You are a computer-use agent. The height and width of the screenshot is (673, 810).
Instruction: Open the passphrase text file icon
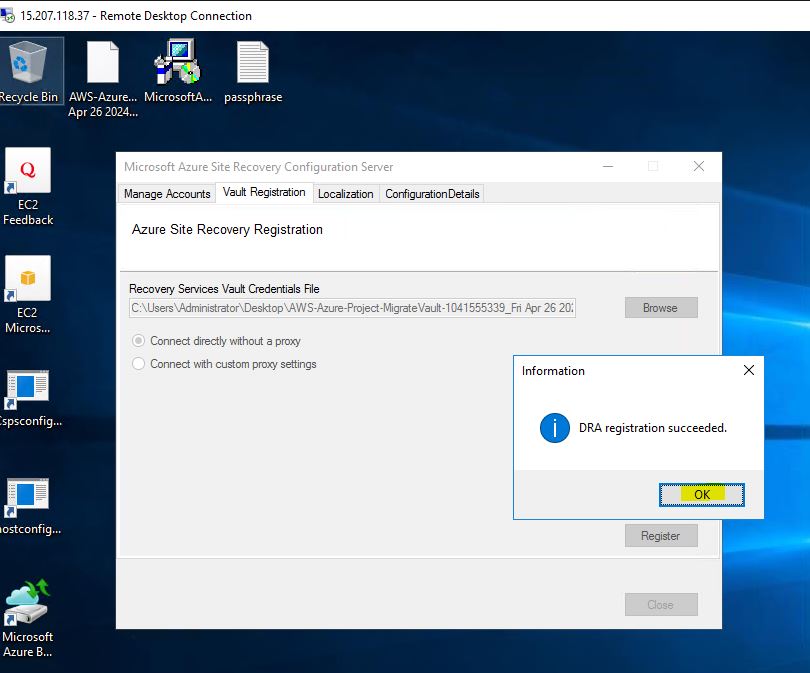[x=252, y=63]
